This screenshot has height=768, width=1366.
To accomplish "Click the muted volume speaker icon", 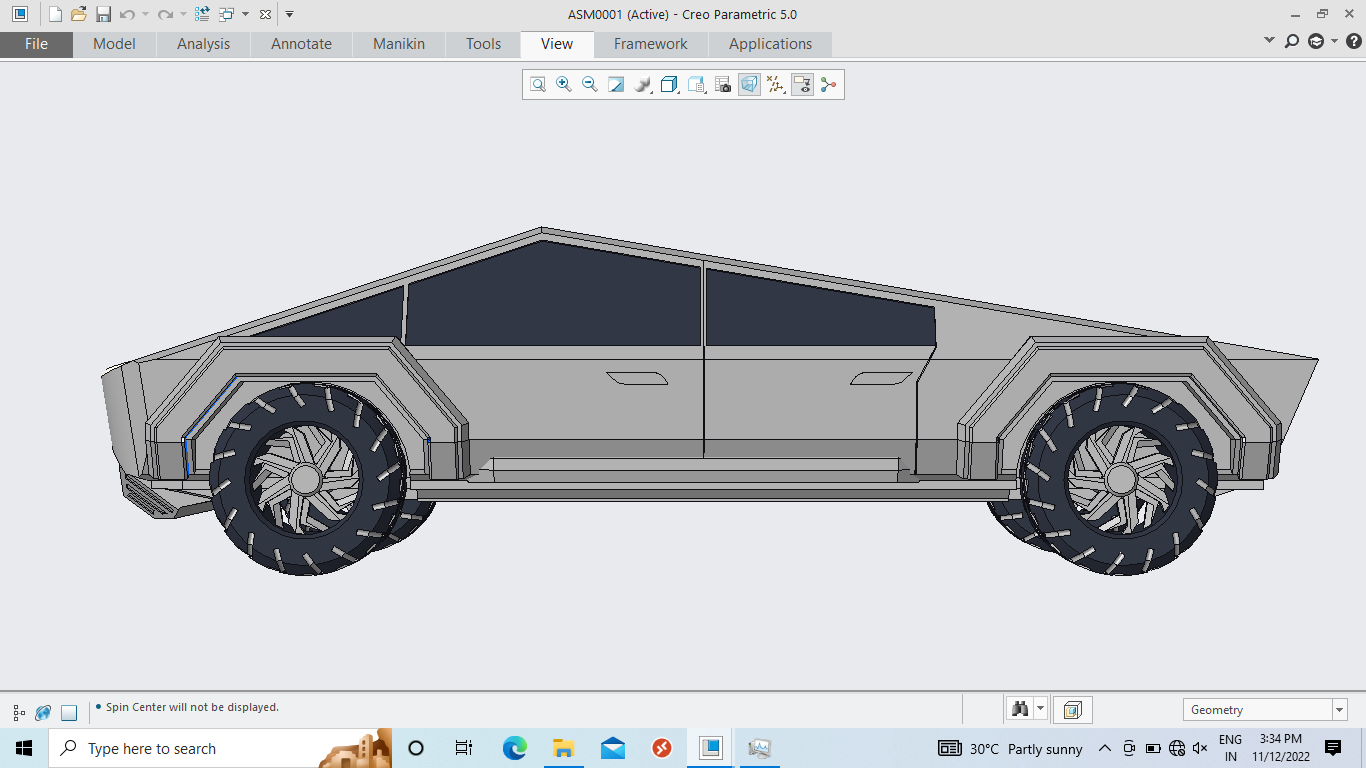I will [1200, 748].
